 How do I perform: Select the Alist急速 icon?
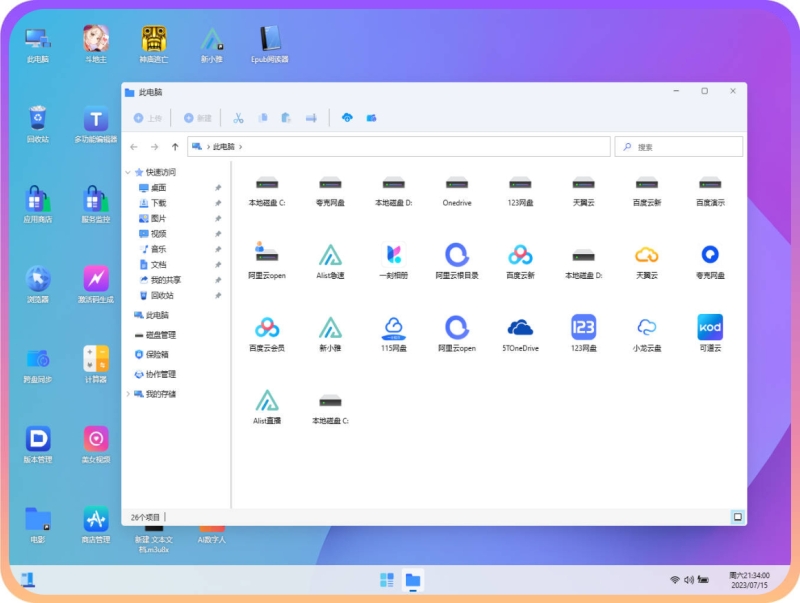pyautogui.click(x=330, y=261)
